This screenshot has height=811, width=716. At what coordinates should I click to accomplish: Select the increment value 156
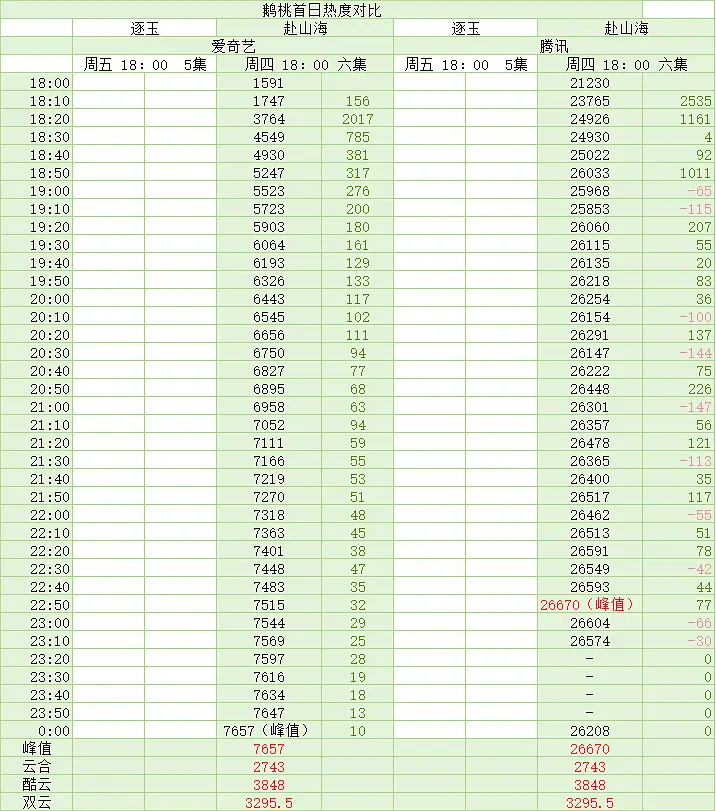point(357,101)
